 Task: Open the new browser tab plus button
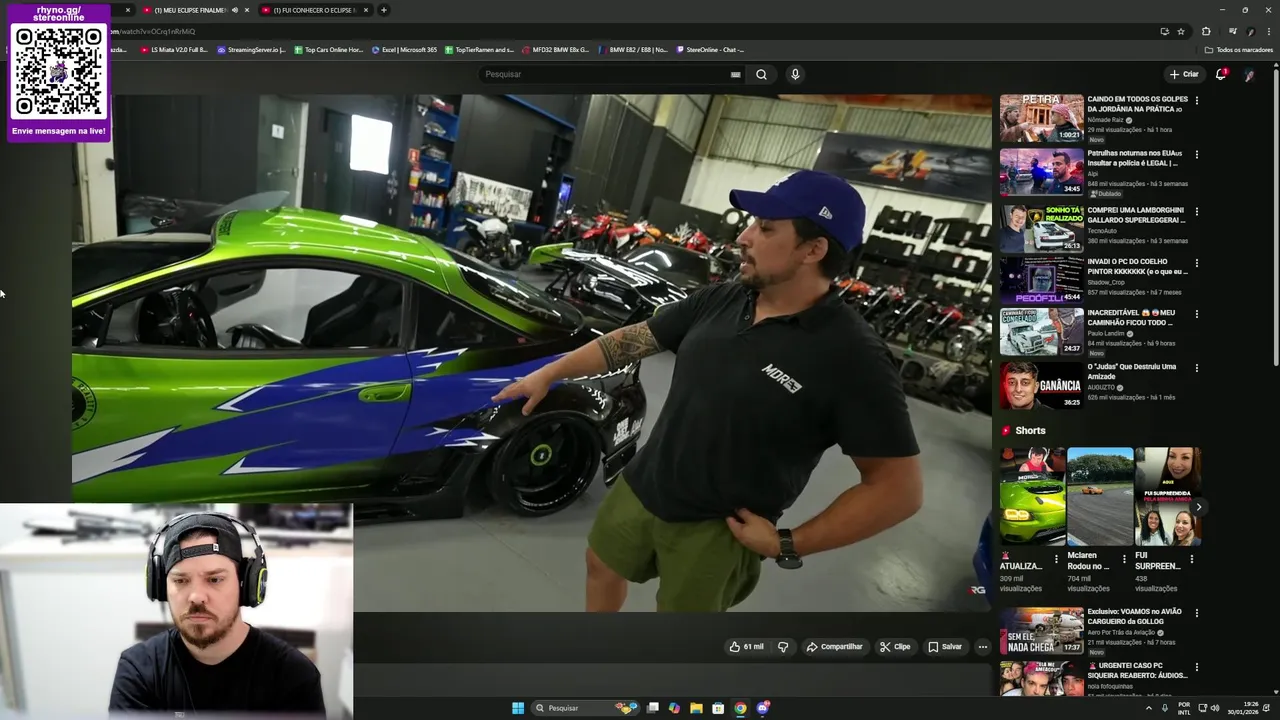(x=383, y=10)
